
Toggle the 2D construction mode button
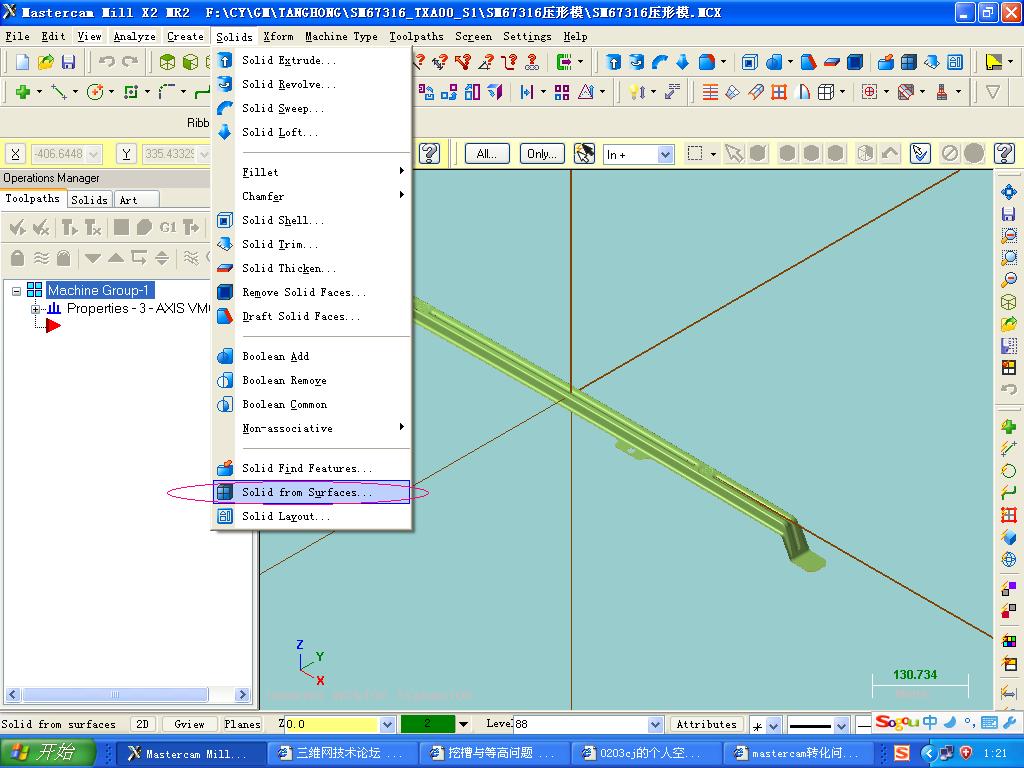tap(142, 724)
